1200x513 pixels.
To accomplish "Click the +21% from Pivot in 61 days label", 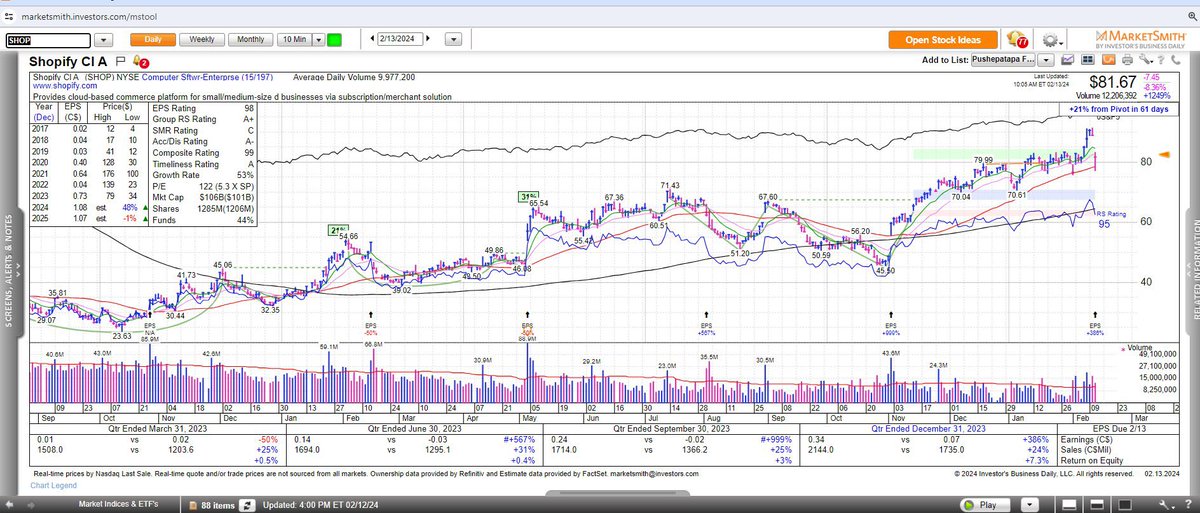I will (x=1121, y=108).
